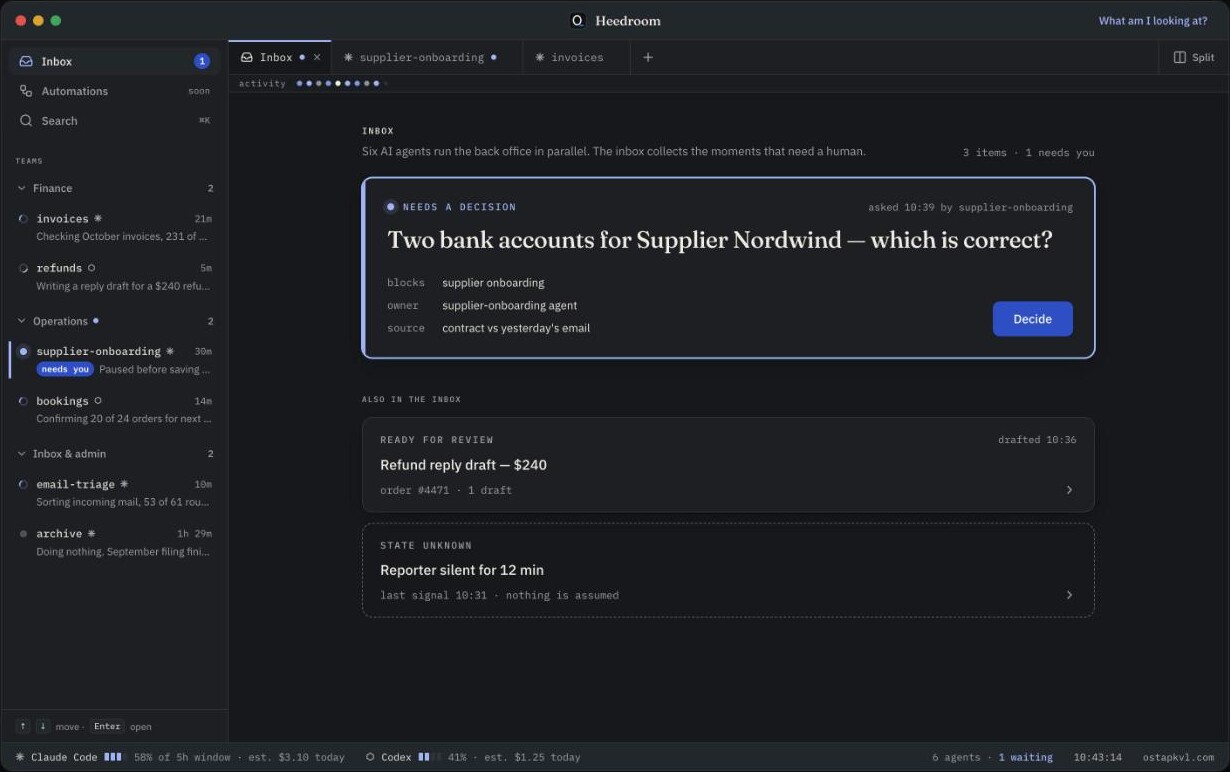Open the Inbox in the sidebar

click(114, 61)
